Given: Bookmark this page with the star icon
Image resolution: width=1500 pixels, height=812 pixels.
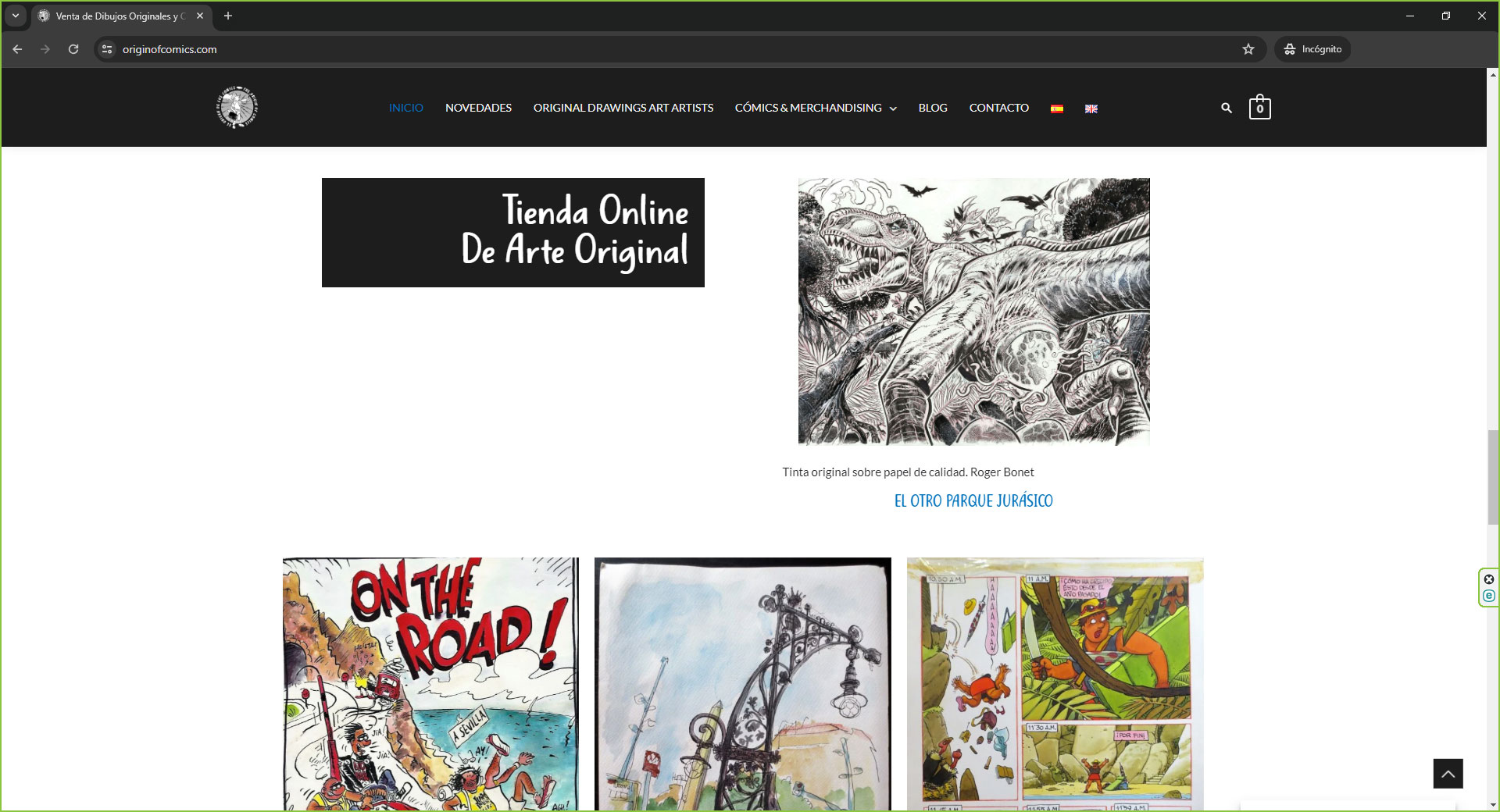Looking at the screenshot, I should [x=1248, y=49].
